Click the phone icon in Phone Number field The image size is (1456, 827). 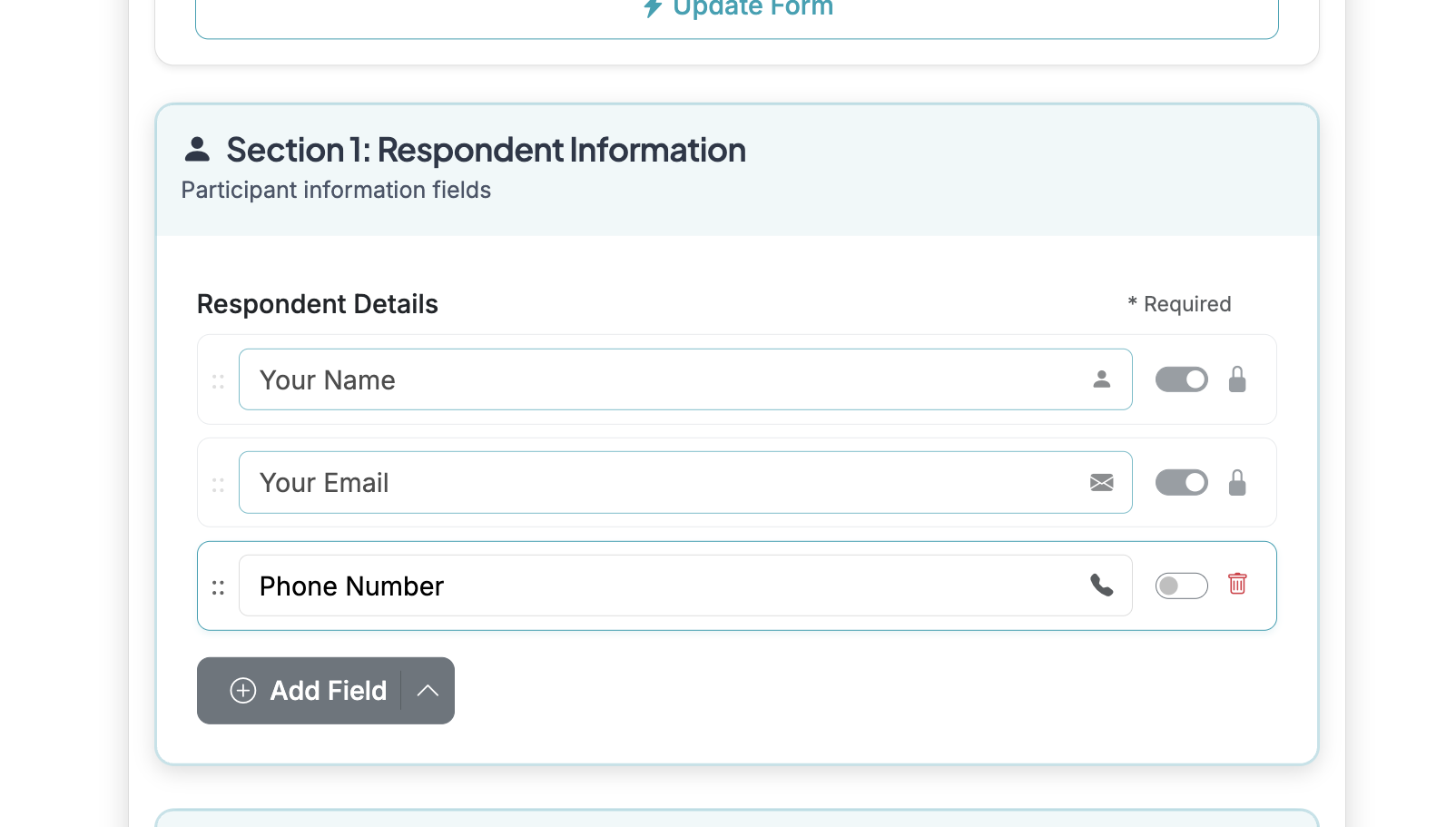[x=1102, y=586]
